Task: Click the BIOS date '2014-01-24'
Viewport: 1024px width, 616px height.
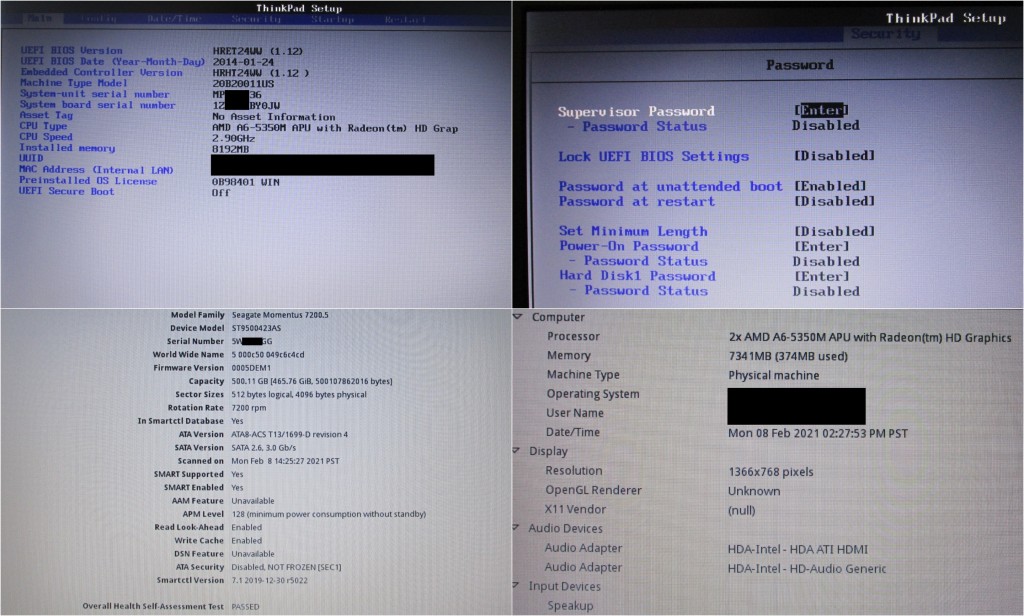Action: tap(243, 61)
